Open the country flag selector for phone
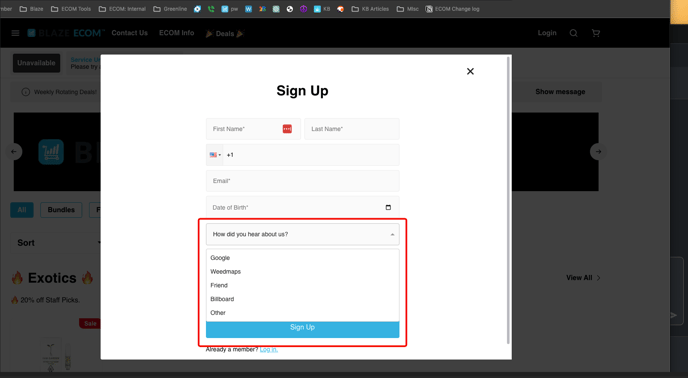688x378 pixels. (215, 155)
